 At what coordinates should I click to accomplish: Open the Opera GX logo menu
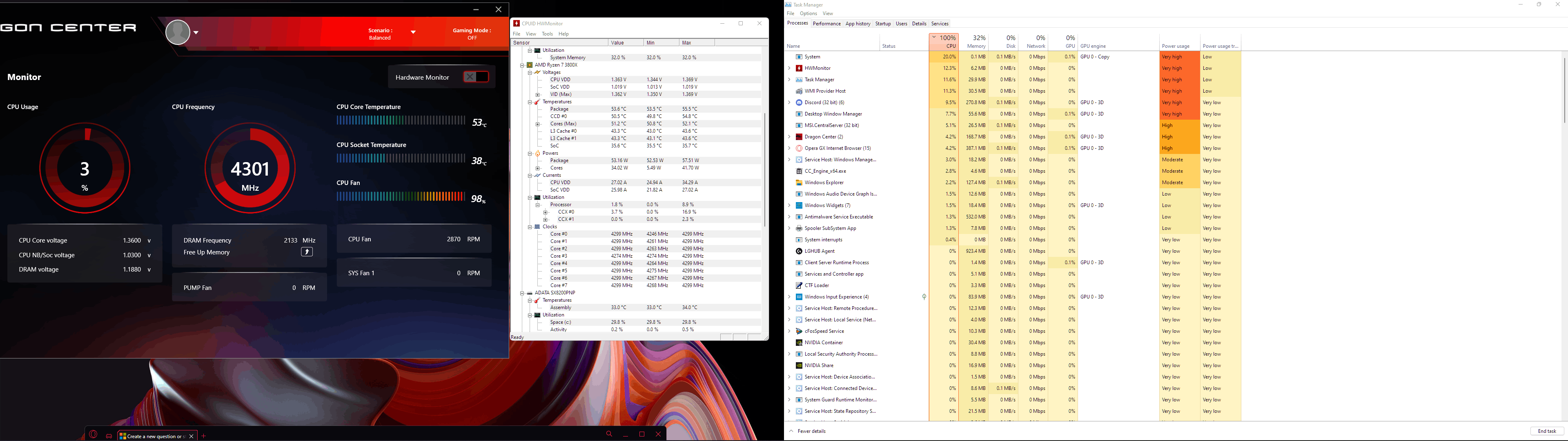click(93, 435)
